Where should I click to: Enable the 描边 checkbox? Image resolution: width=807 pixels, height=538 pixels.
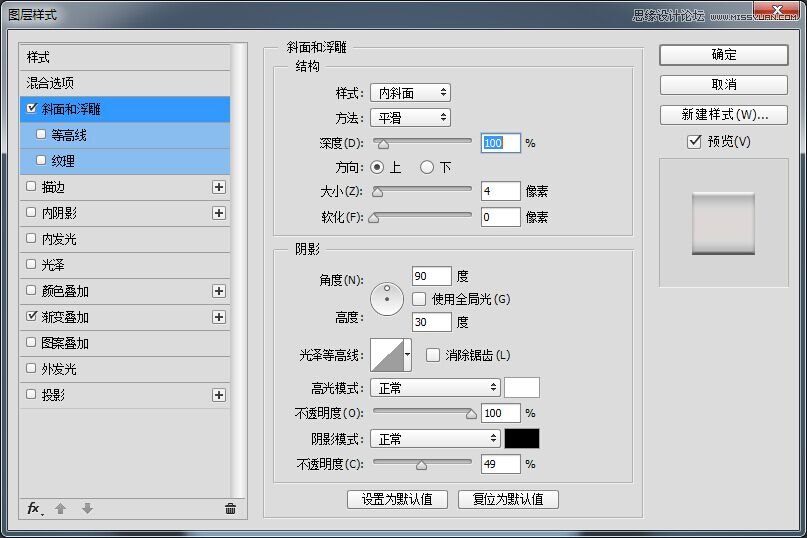click(x=31, y=186)
